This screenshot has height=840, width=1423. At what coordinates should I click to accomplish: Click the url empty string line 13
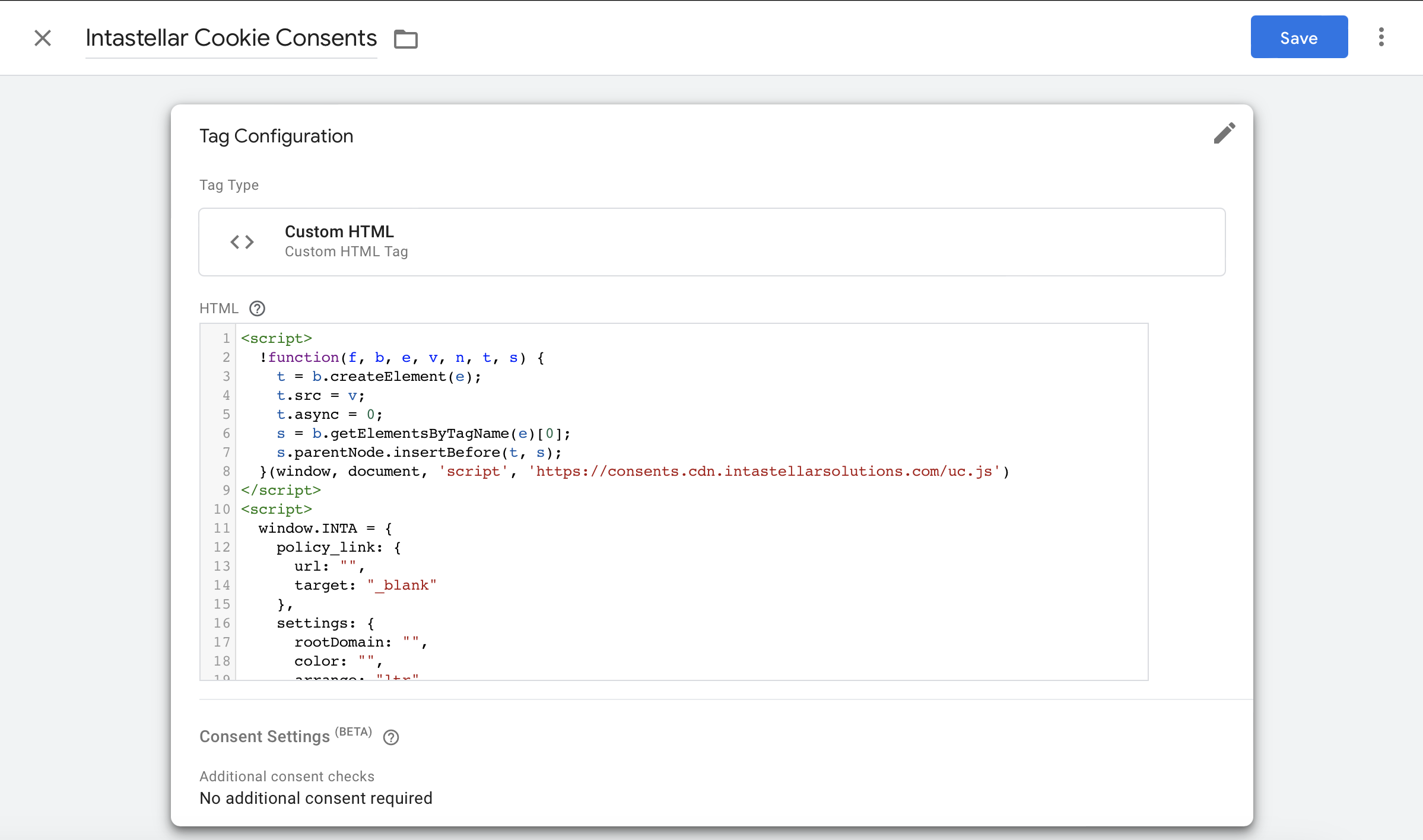pyautogui.click(x=329, y=566)
